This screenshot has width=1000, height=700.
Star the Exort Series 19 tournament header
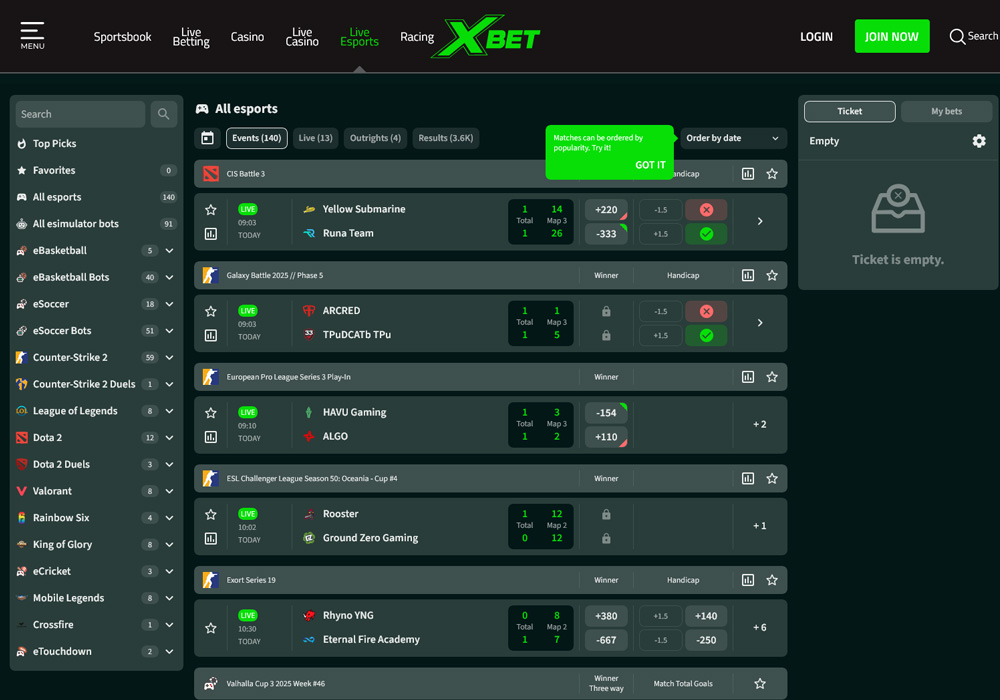click(771, 579)
